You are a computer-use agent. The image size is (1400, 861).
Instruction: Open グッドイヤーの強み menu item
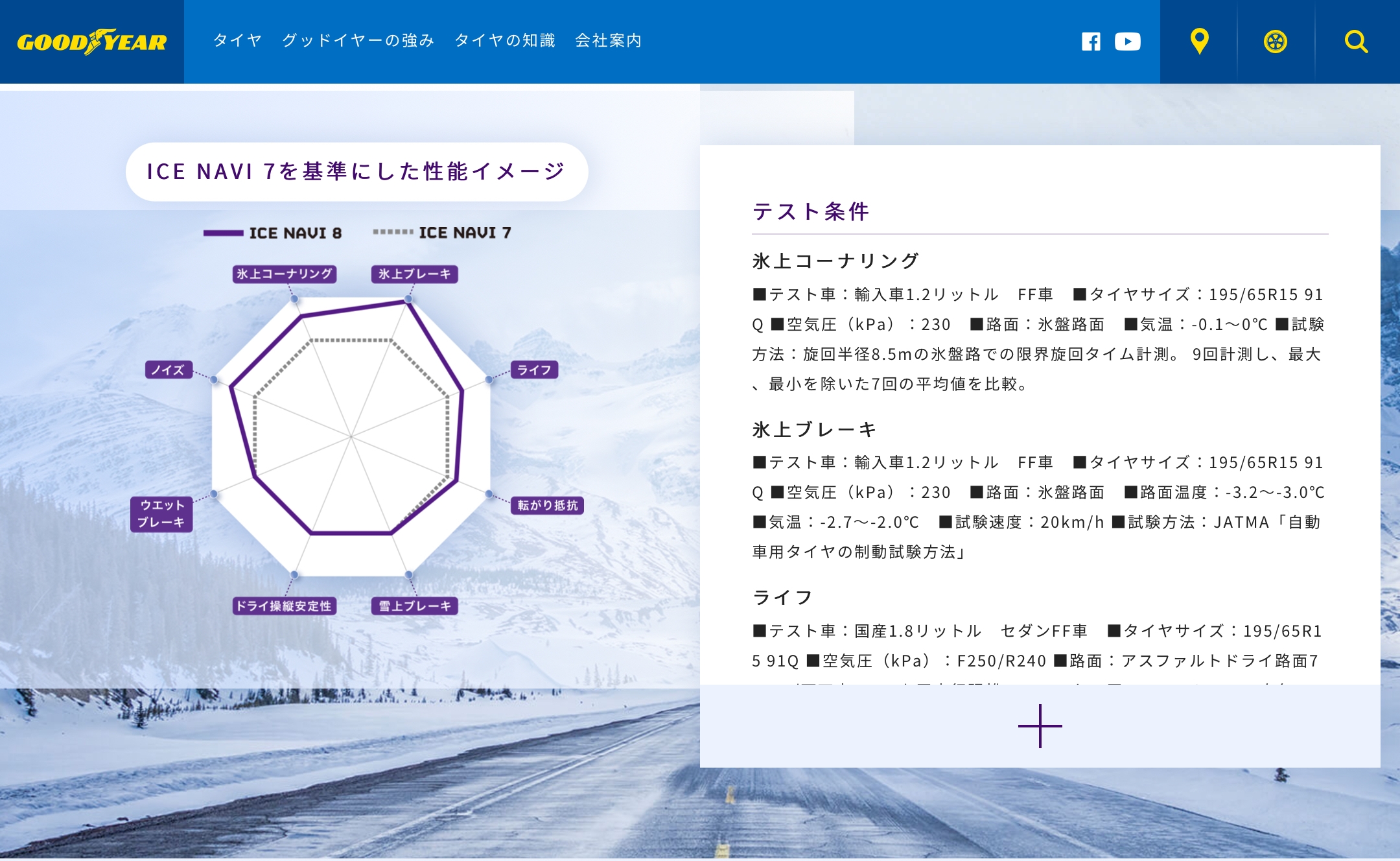[x=358, y=40]
